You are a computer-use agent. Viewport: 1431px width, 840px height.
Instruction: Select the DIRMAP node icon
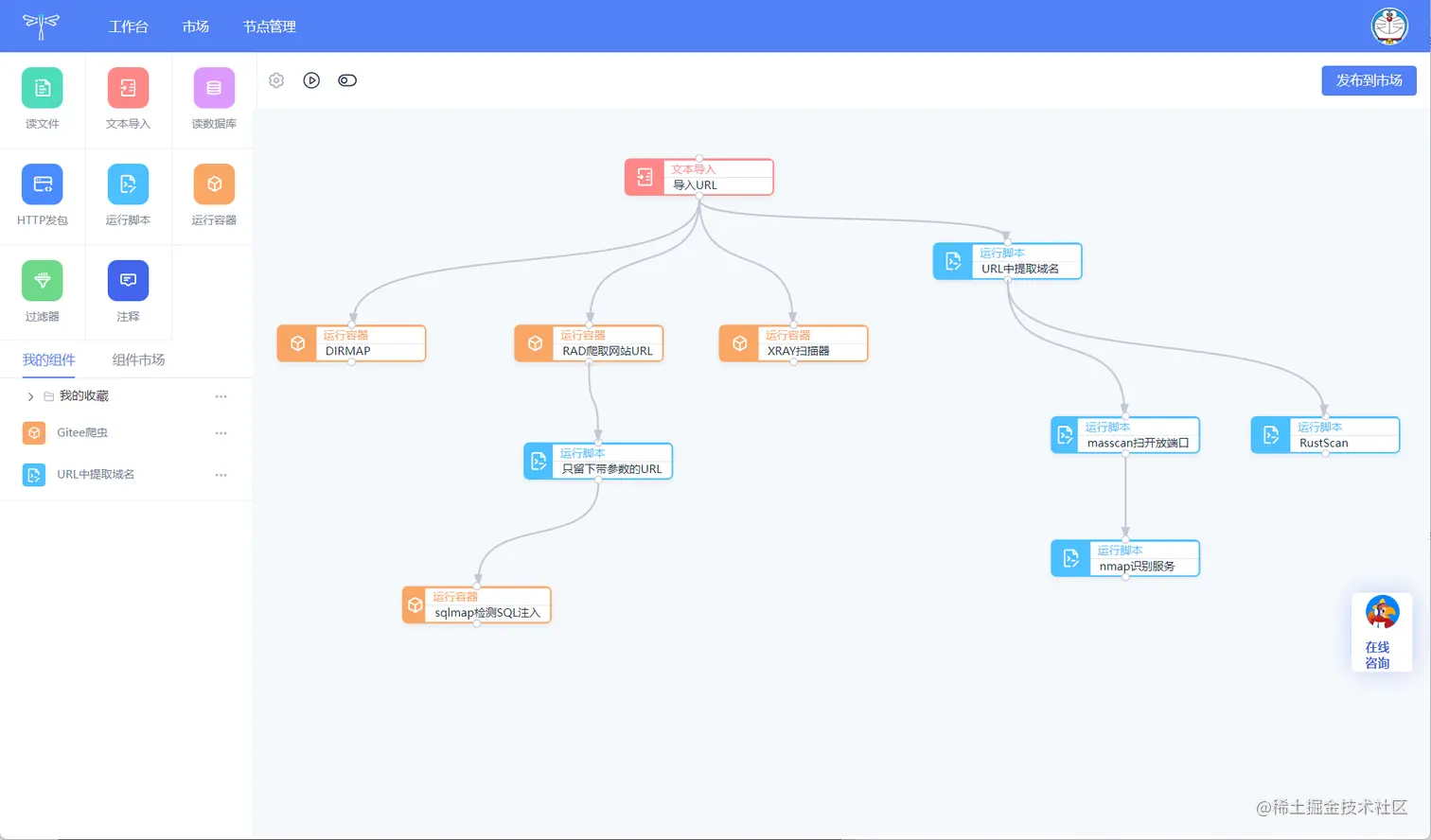(297, 343)
